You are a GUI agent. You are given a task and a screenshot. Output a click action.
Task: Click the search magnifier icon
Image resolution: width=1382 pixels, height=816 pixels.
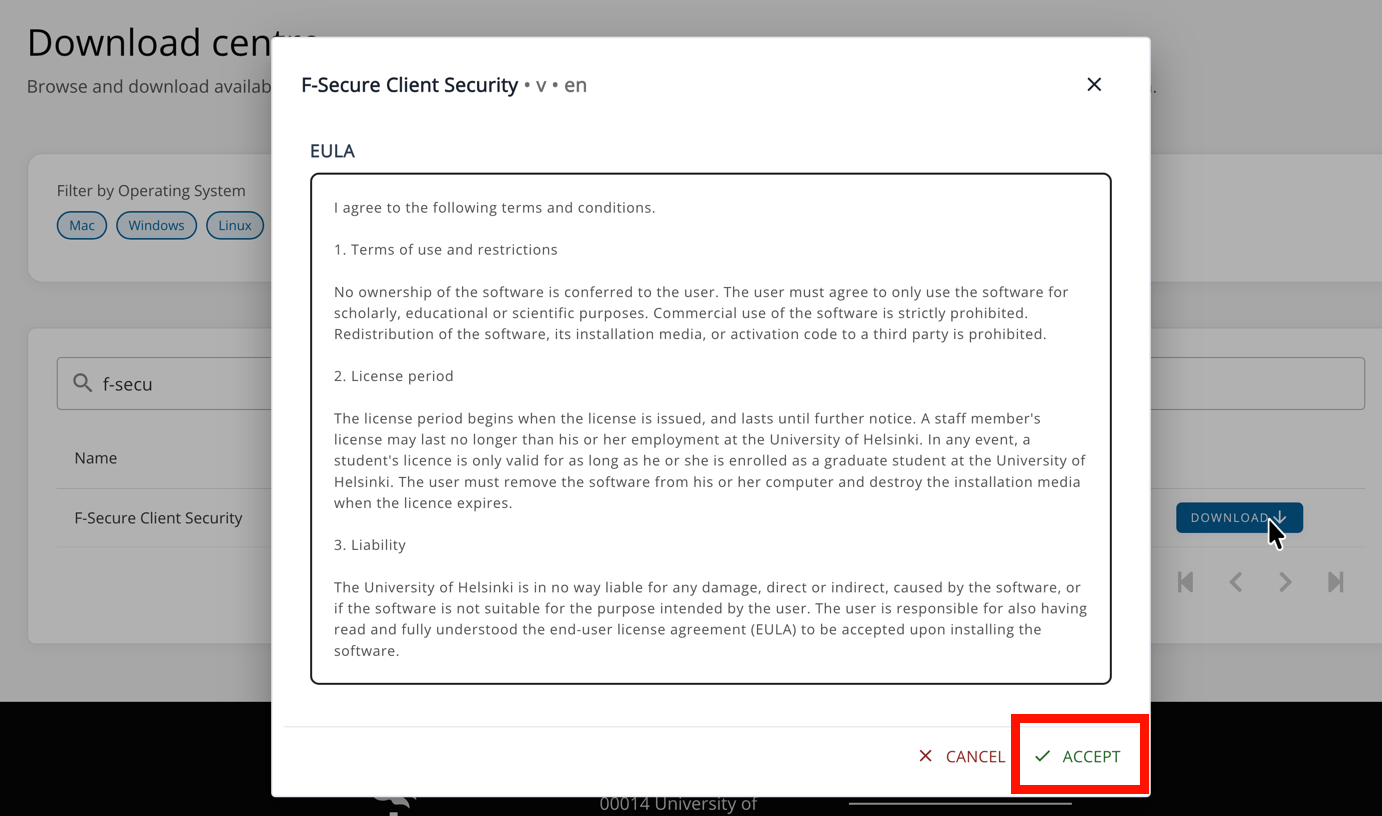pos(83,383)
